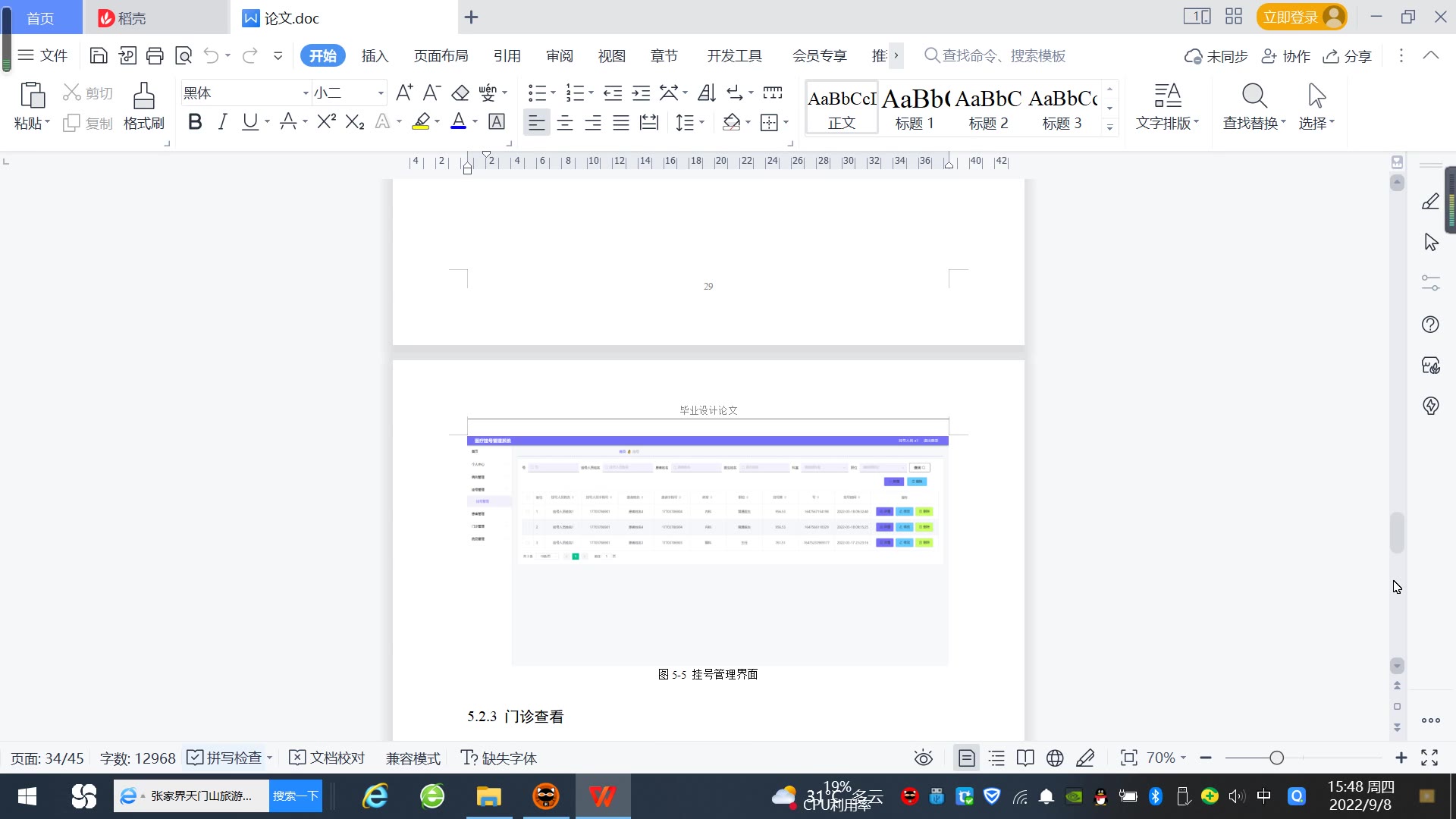Click the zoom slider handle
Viewport: 1456px width, 819px height.
point(1276,758)
